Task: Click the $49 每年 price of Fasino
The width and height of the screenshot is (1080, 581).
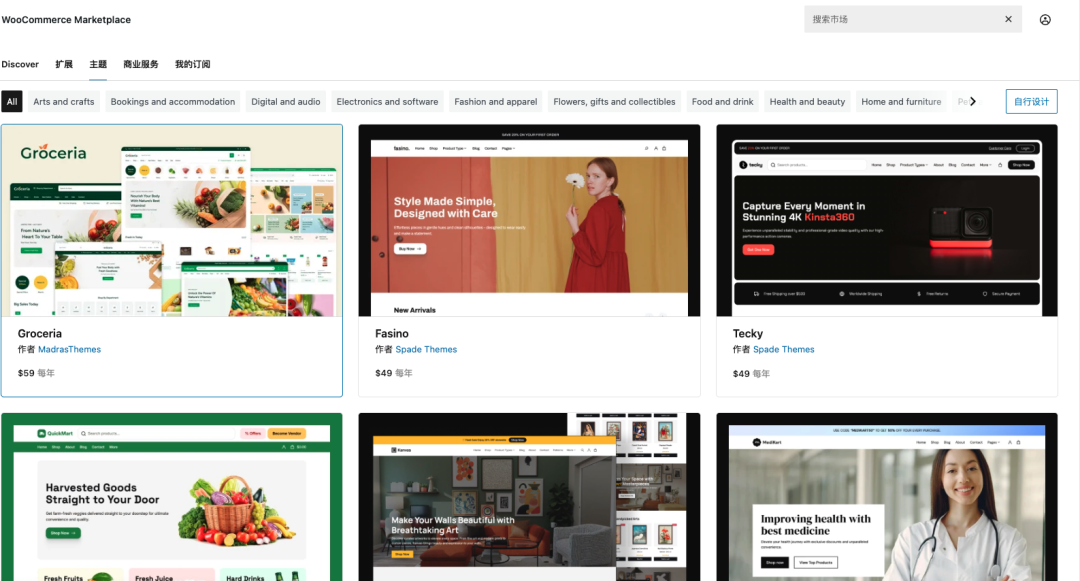Action: [x=394, y=373]
